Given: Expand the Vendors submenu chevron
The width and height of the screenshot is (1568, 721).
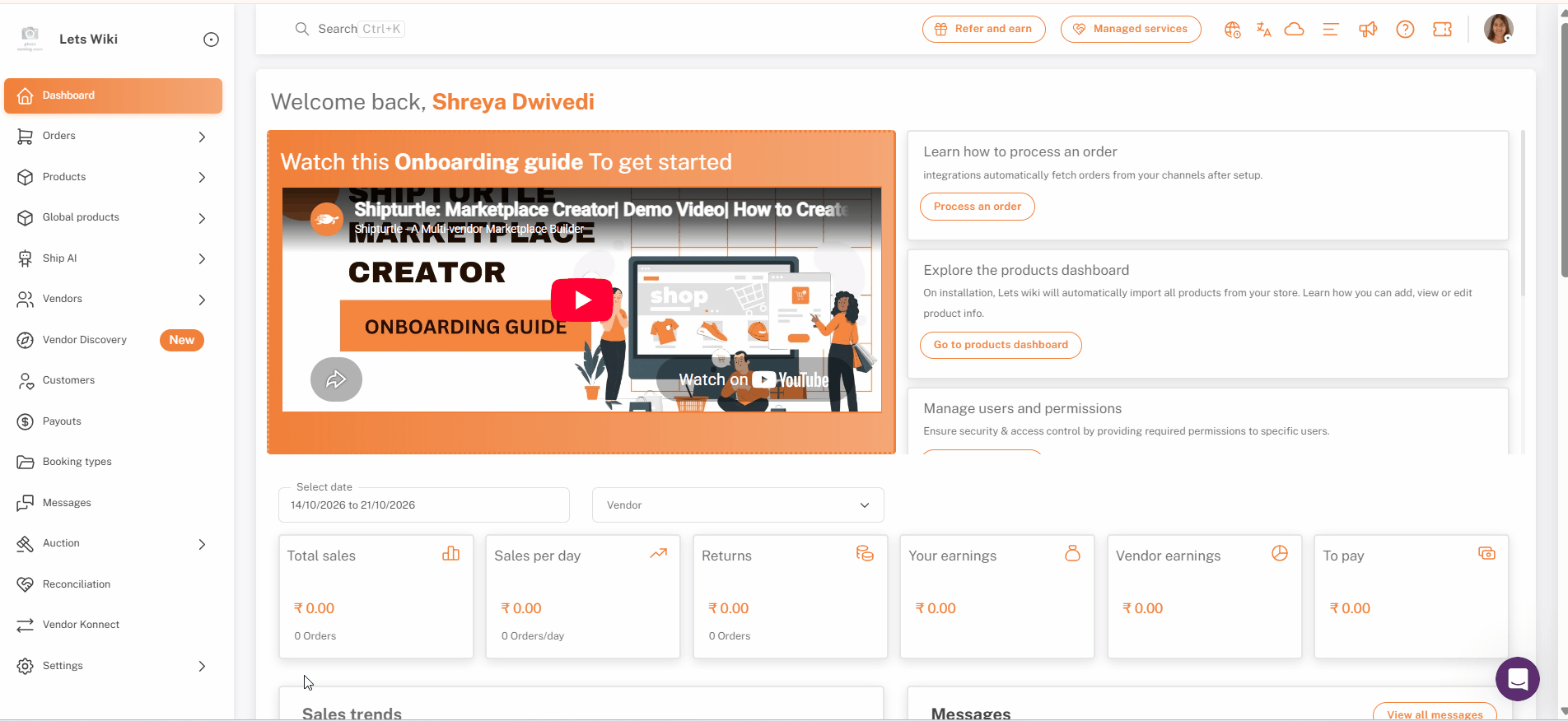Looking at the screenshot, I should (x=202, y=300).
